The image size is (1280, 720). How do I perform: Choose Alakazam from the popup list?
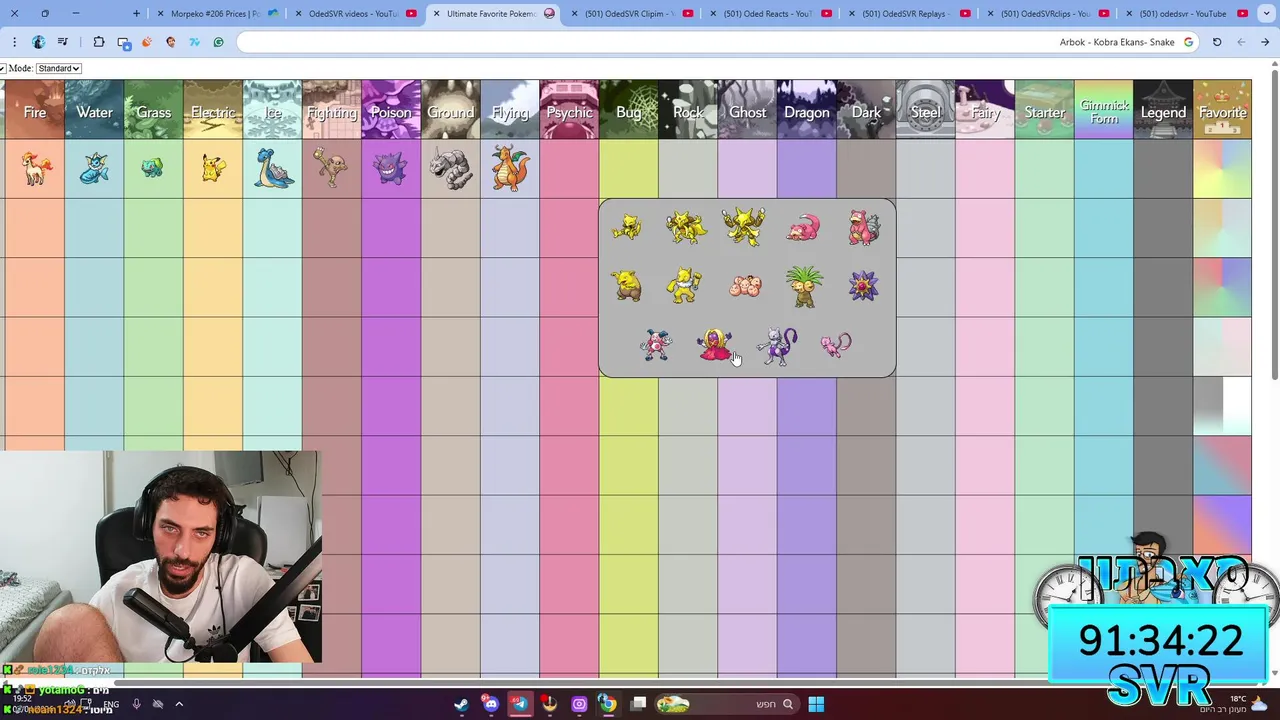point(744,226)
